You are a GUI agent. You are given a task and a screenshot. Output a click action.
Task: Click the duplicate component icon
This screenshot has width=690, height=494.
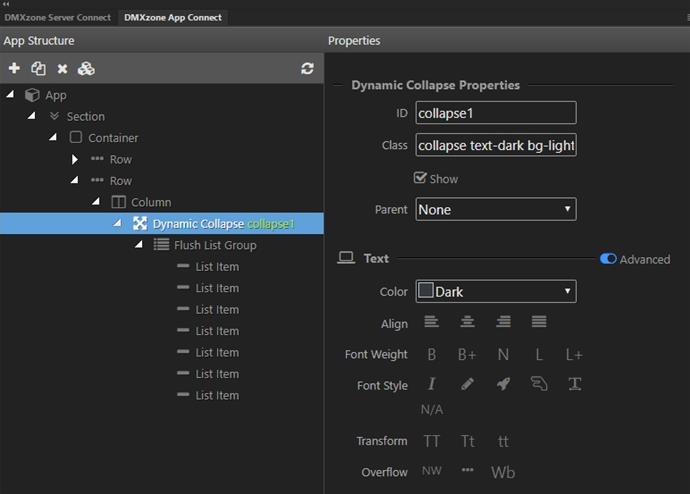point(38,68)
